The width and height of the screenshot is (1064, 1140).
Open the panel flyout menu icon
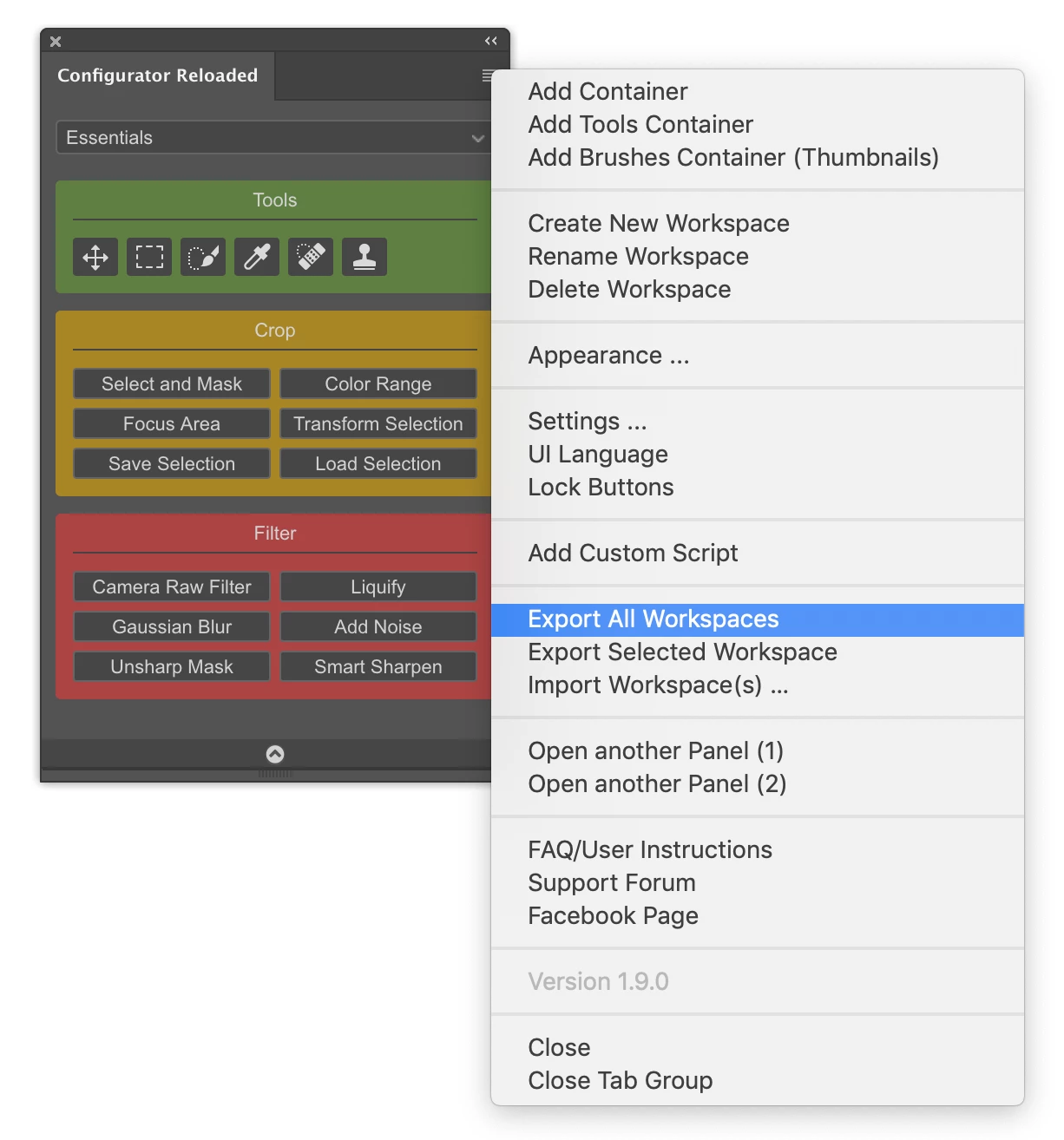(488, 75)
